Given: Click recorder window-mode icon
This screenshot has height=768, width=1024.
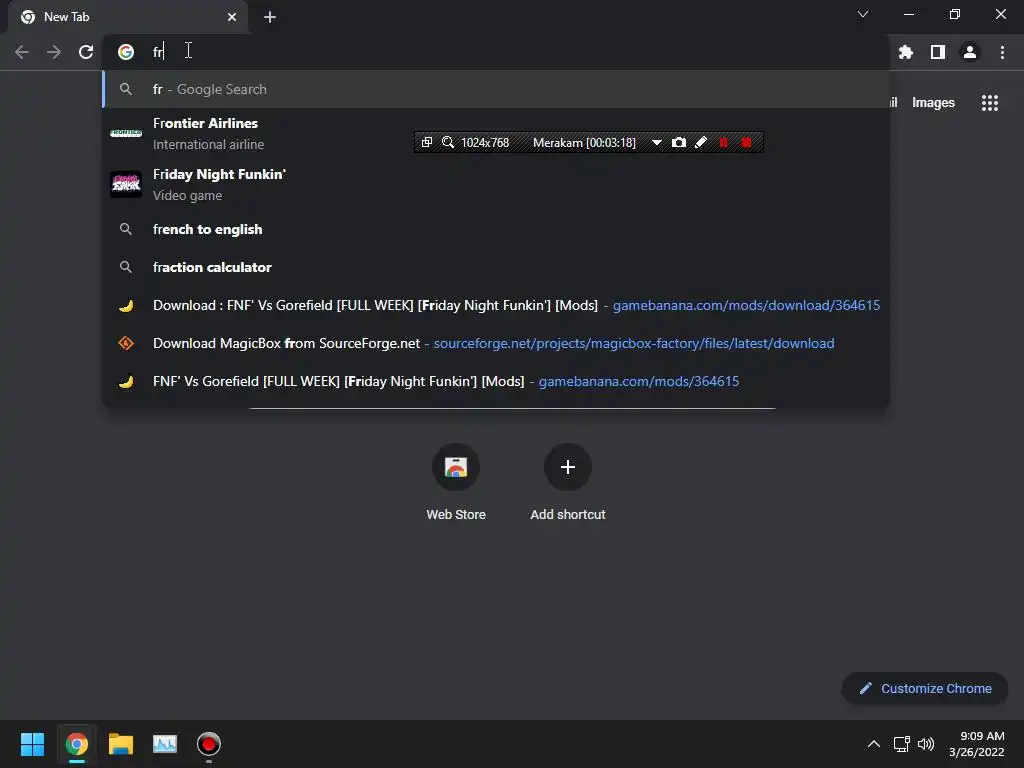Looking at the screenshot, I should 427,142.
